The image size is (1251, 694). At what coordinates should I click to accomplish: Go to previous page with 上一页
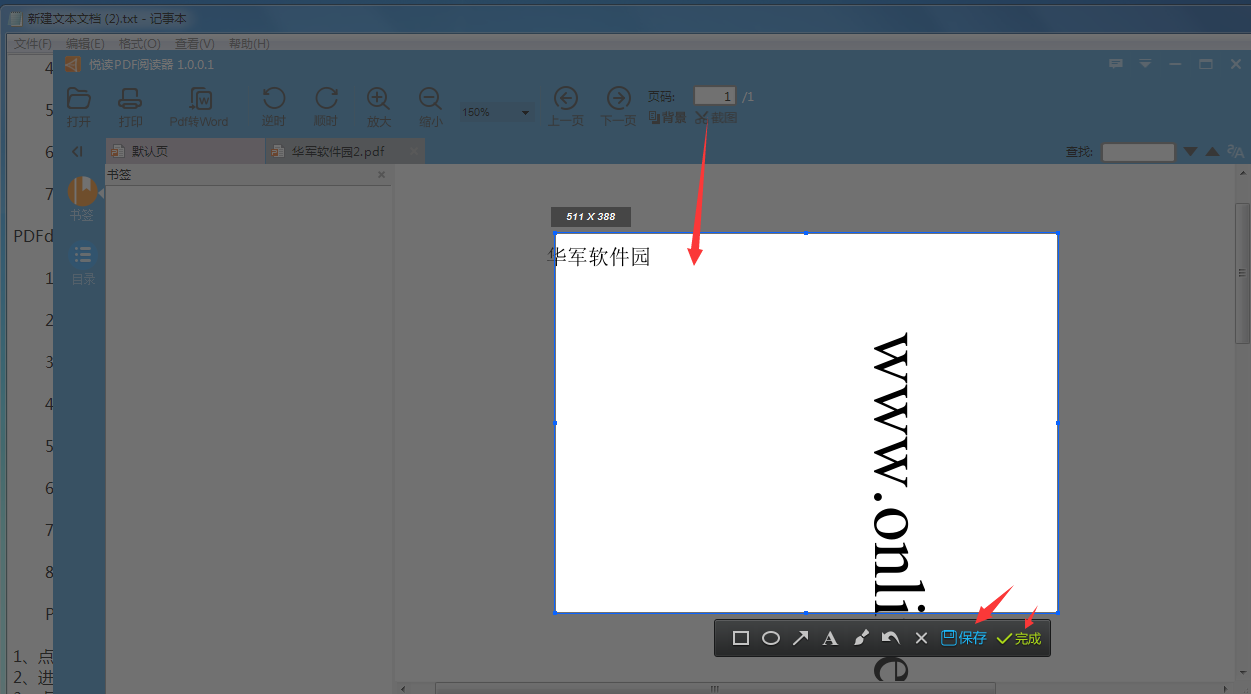565,107
